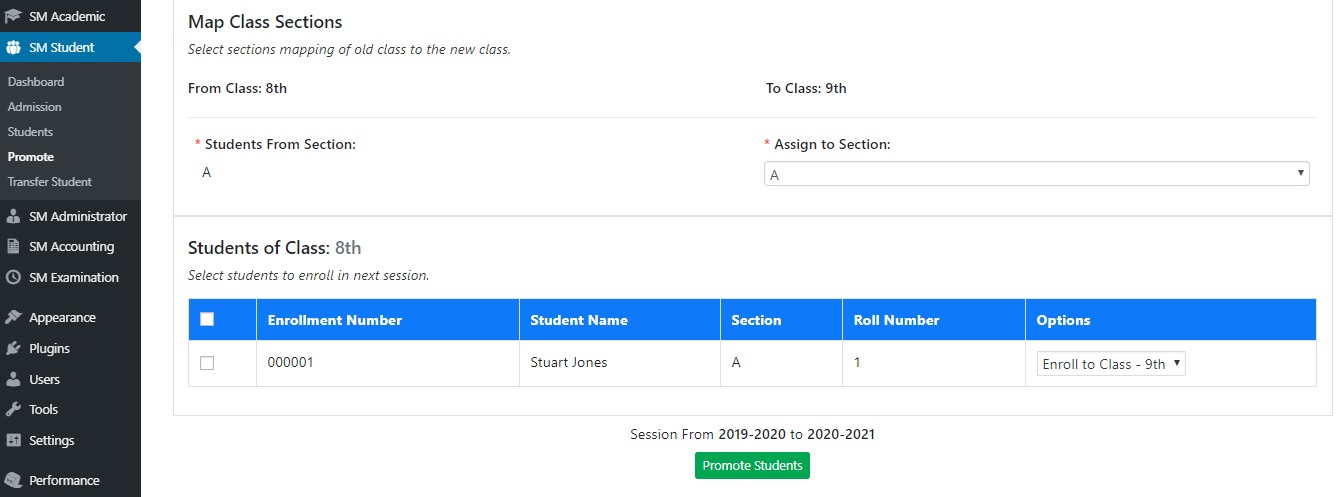Check the box for student Stuart Jones

coord(207,363)
